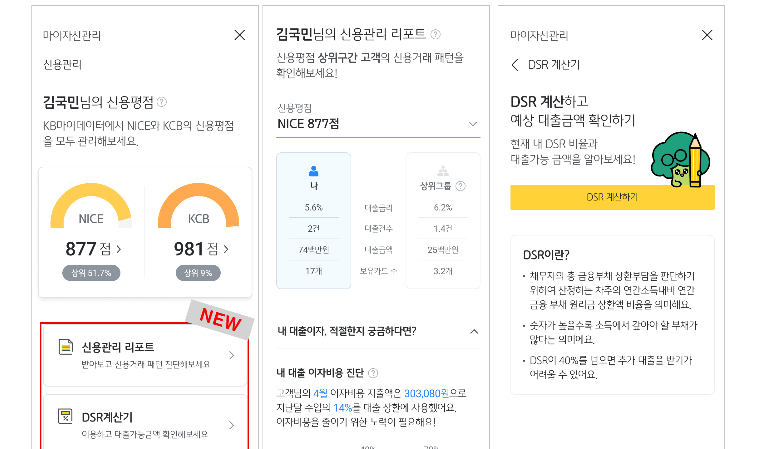Collapse the 내 대출이자, 적절한지 궁금하다면? section

click(474, 332)
